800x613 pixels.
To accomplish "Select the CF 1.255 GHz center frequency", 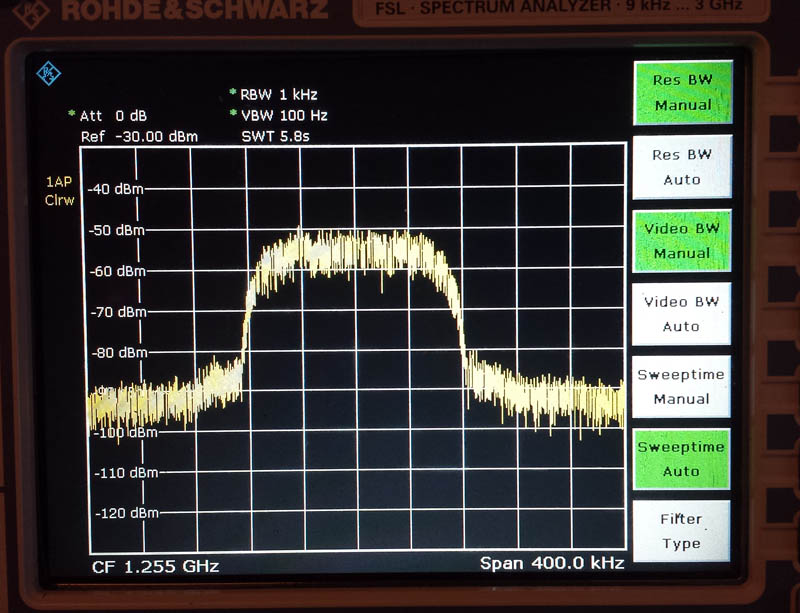I will 155,566.
